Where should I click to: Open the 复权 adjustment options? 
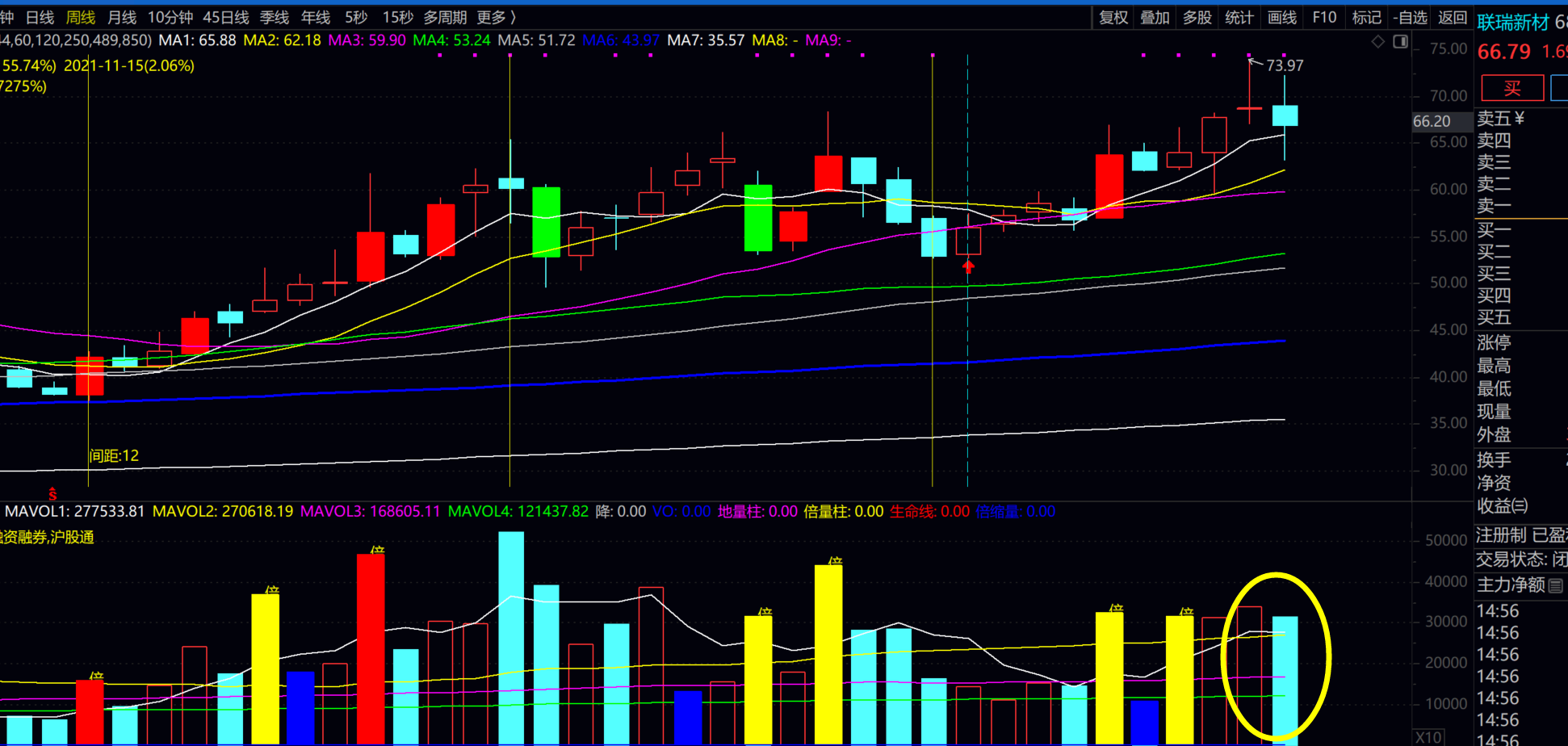1113,18
